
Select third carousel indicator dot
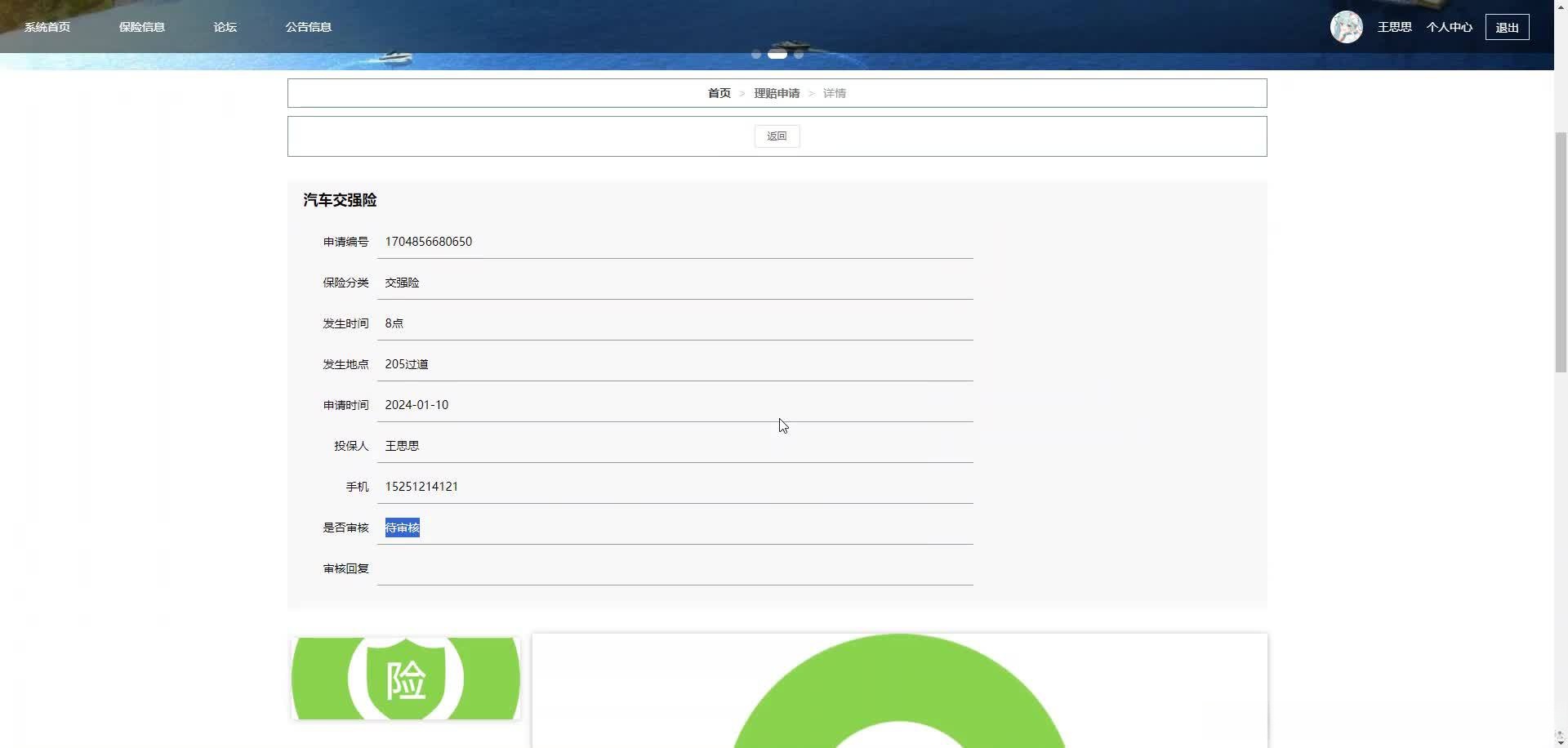point(799,55)
